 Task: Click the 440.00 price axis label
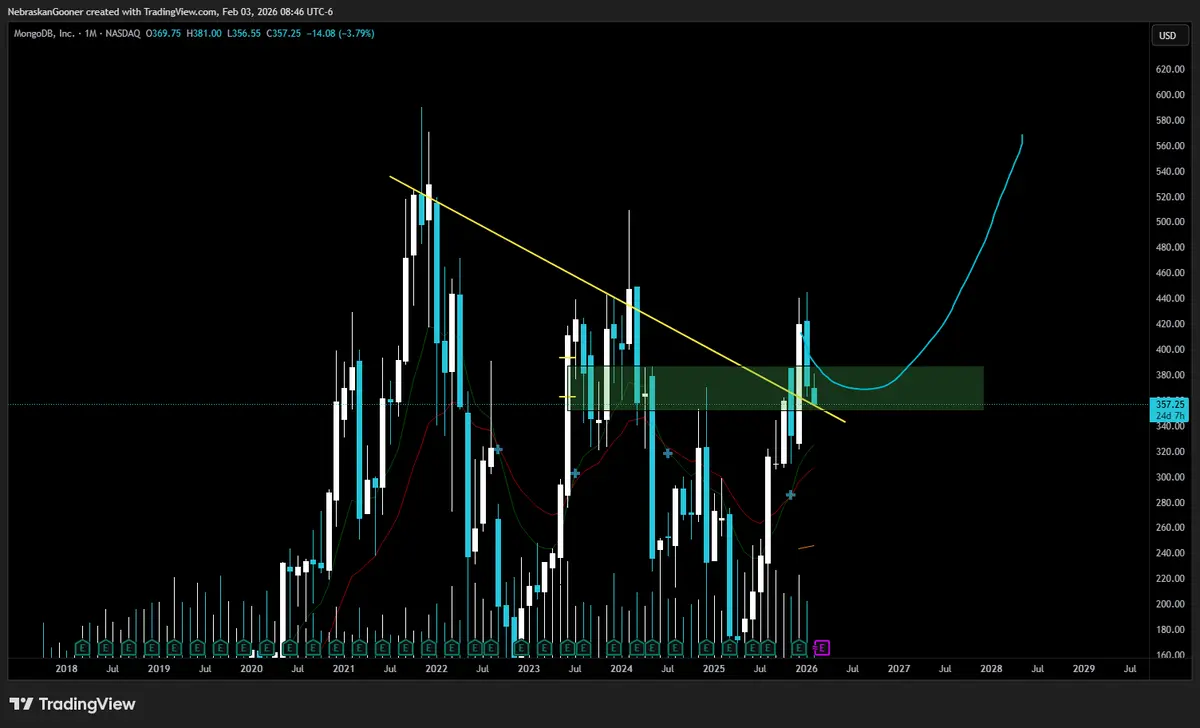pos(1170,299)
